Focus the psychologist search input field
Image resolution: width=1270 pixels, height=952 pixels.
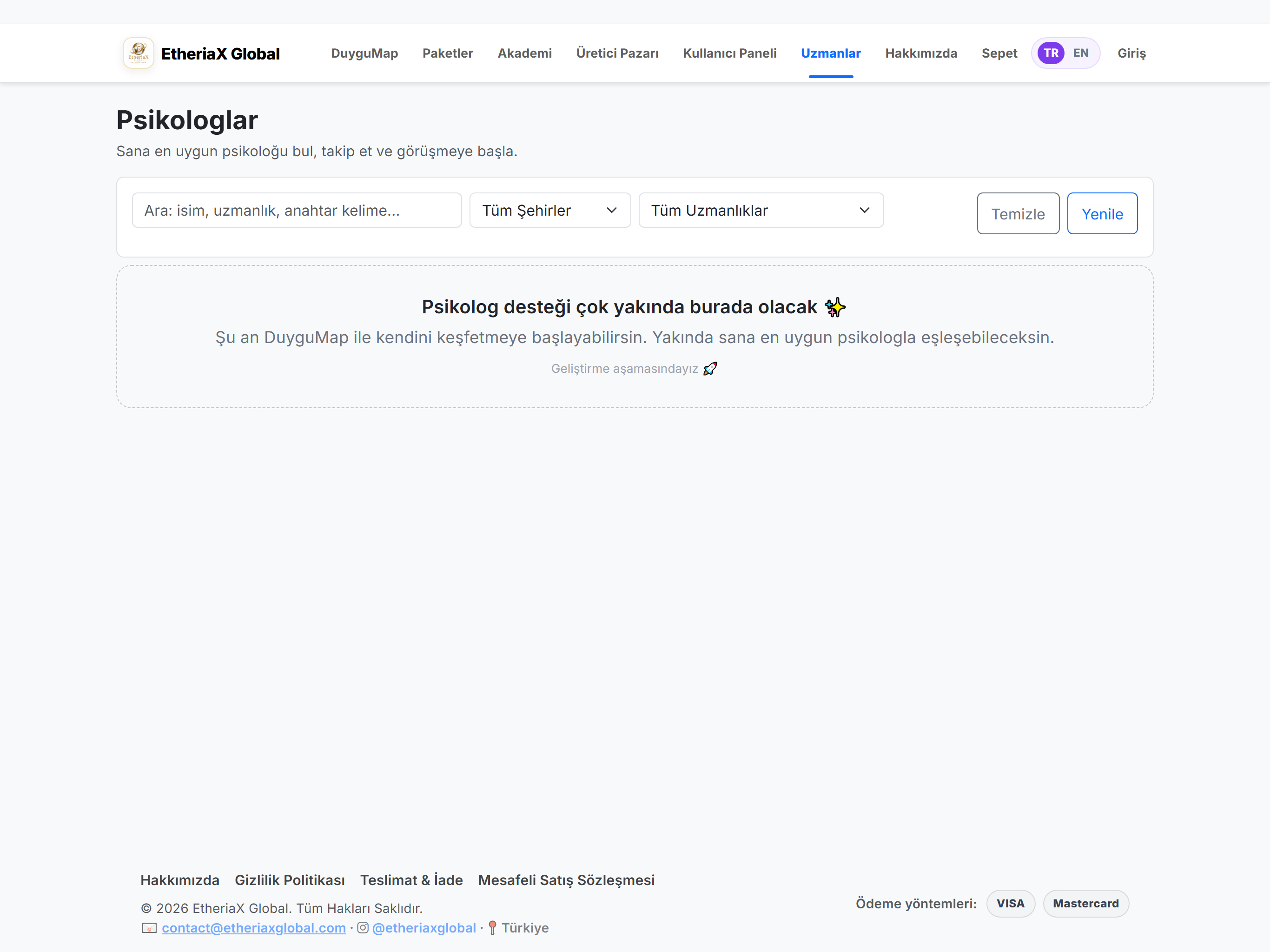(297, 210)
